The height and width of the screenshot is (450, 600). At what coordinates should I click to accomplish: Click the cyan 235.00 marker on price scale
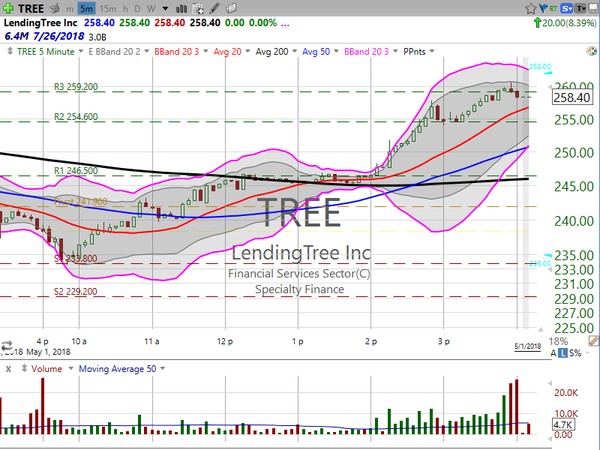click(540, 263)
